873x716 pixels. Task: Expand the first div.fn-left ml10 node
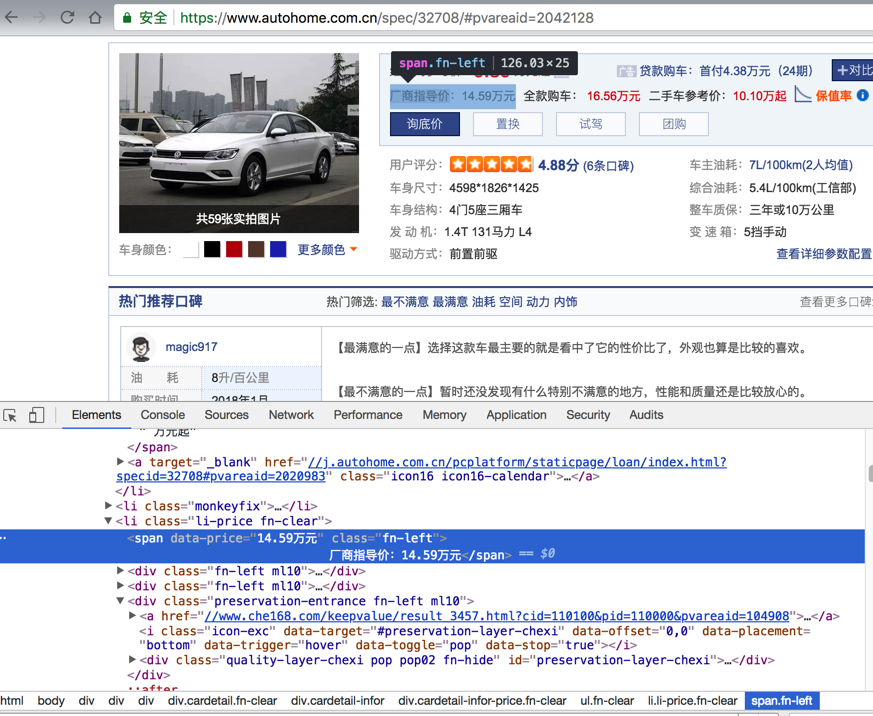(x=120, y=571)
